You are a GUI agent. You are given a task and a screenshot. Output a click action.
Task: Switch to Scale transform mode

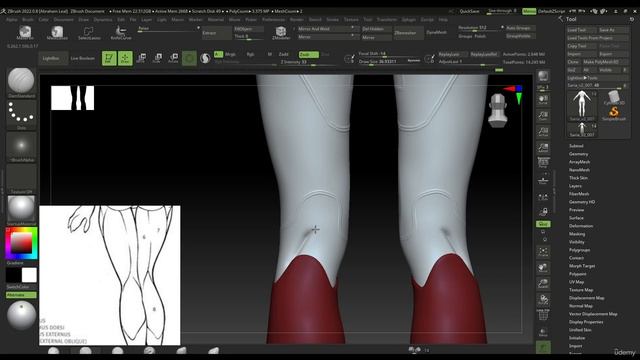coord(157,58)
